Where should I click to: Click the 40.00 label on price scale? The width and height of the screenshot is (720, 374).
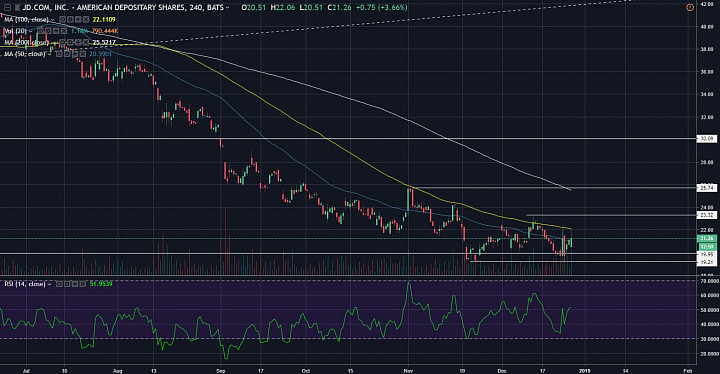pyautogui.click(x=707, y=27)
